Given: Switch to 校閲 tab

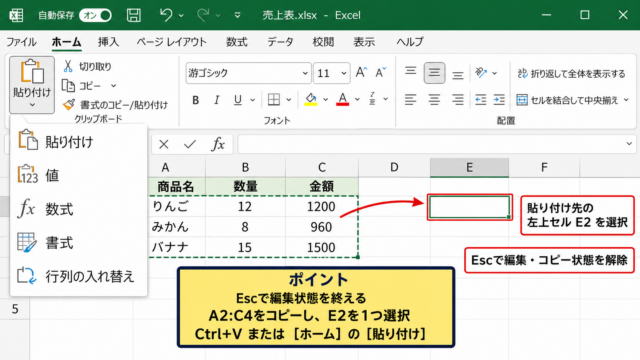Looking at the screenshot, I should pyautogui.click(x=323, y=42).
